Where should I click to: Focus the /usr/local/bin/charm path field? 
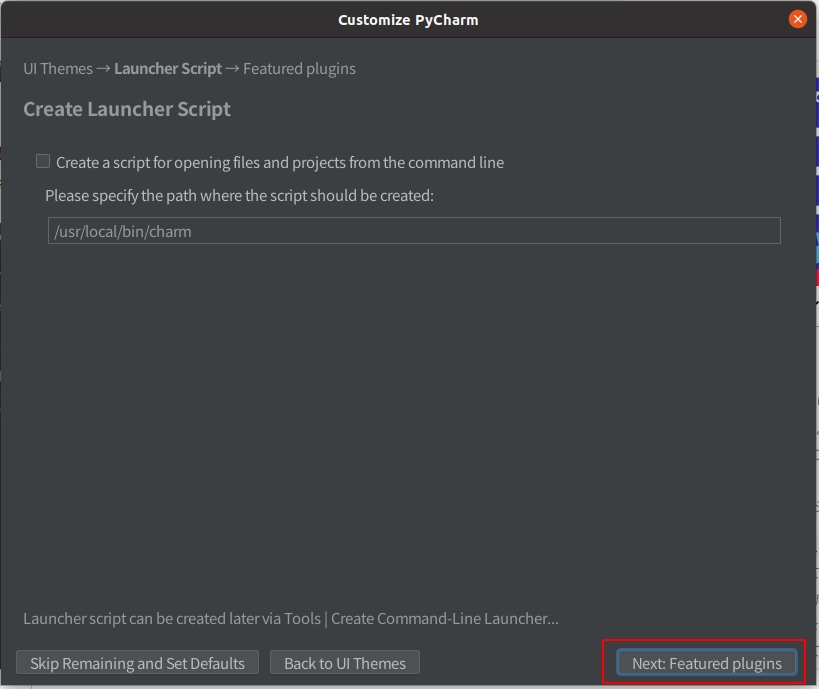tap(413, 231)
